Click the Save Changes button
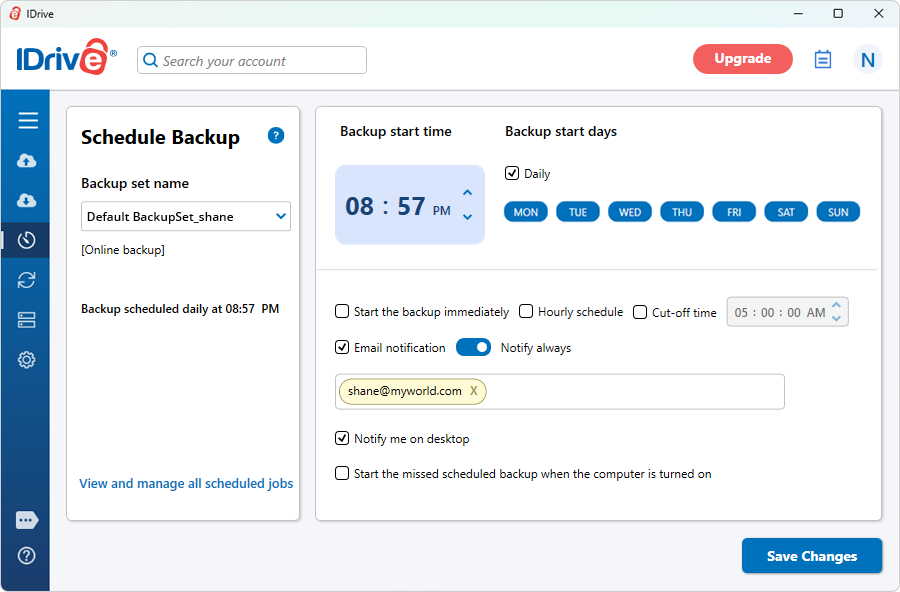The width and height of the screenshot is (900, 592). click(x=811, y=556)
